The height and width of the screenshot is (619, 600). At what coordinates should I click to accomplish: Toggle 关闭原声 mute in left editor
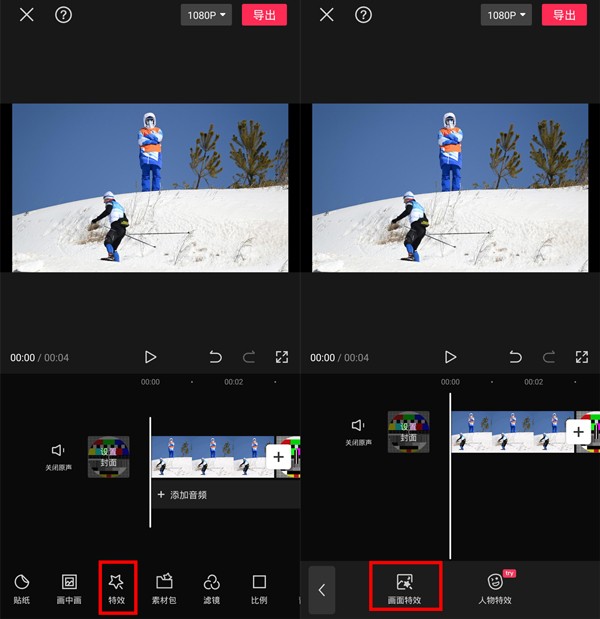click(58, 457)
